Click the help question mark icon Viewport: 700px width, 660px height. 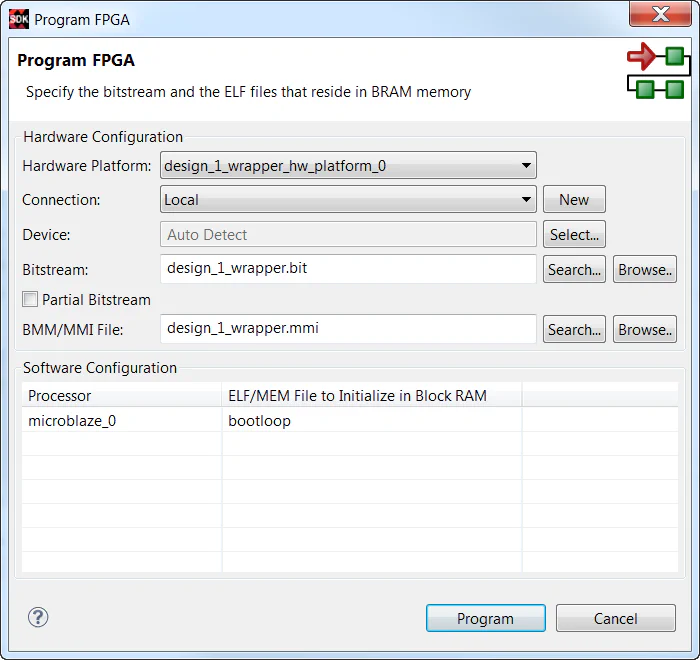coord(38,618)
